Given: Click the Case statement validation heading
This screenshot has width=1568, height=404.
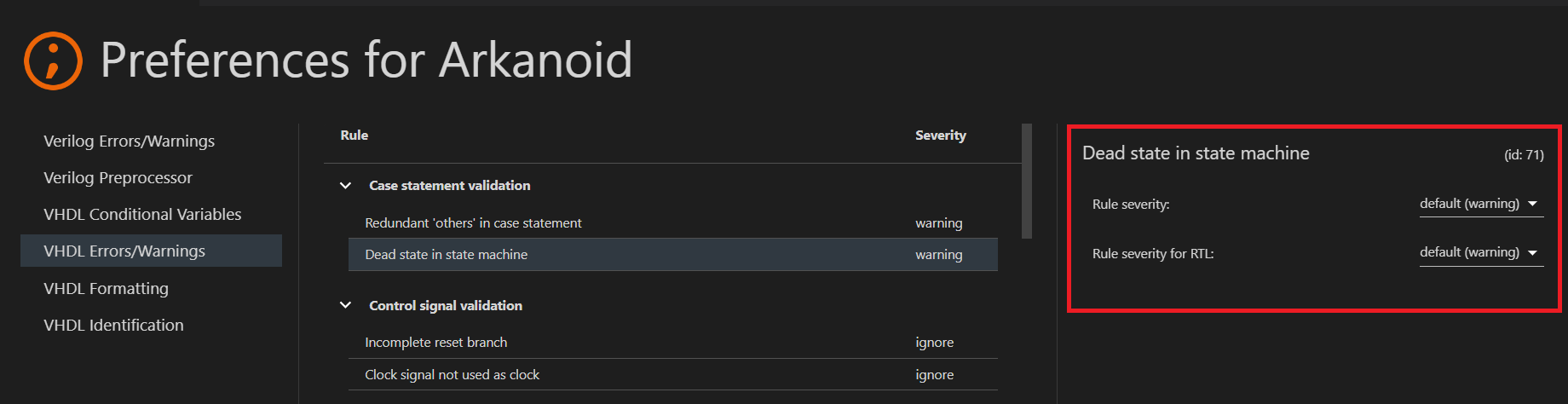Looking at the screenshot, I should click(449, 186).
